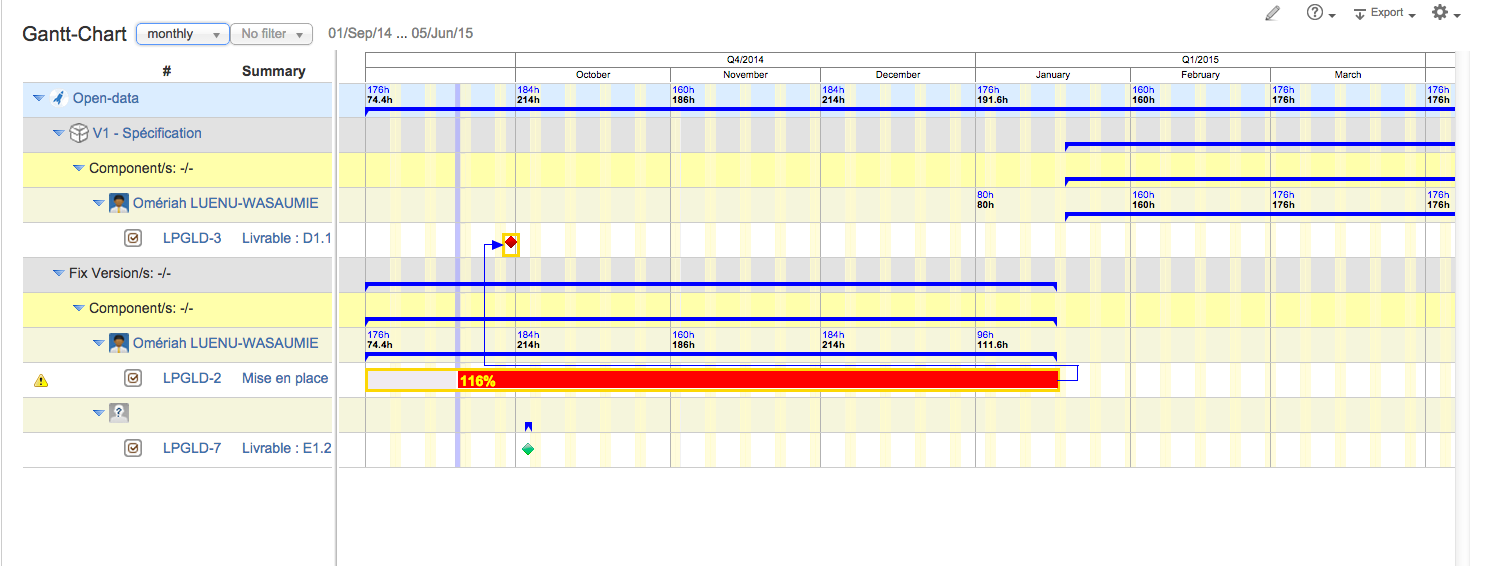The image size is (1491, 566).
Task: Click the task checkbox icon for LPGLD-2
Action: (132, 378)
